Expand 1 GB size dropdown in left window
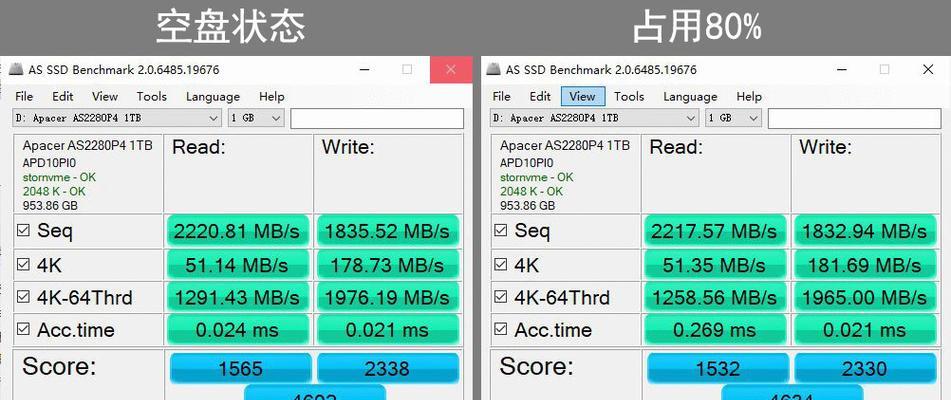The height and width of the screenshot is (400, 951). [276, 118]
